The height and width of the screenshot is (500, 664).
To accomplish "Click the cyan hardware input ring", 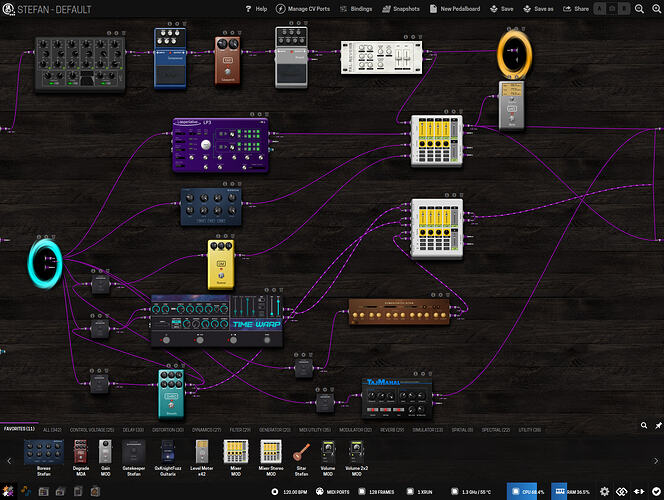I will pos(45,263).
